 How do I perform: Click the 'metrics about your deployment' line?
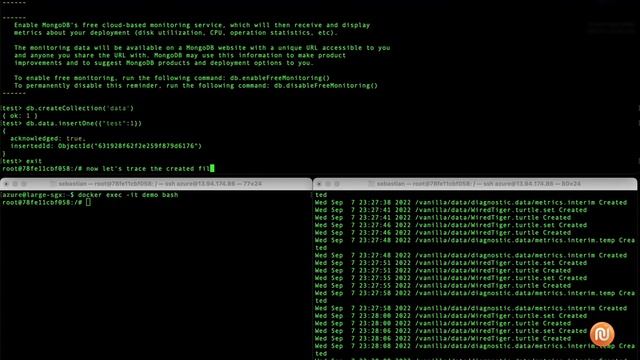coord(176,33)
